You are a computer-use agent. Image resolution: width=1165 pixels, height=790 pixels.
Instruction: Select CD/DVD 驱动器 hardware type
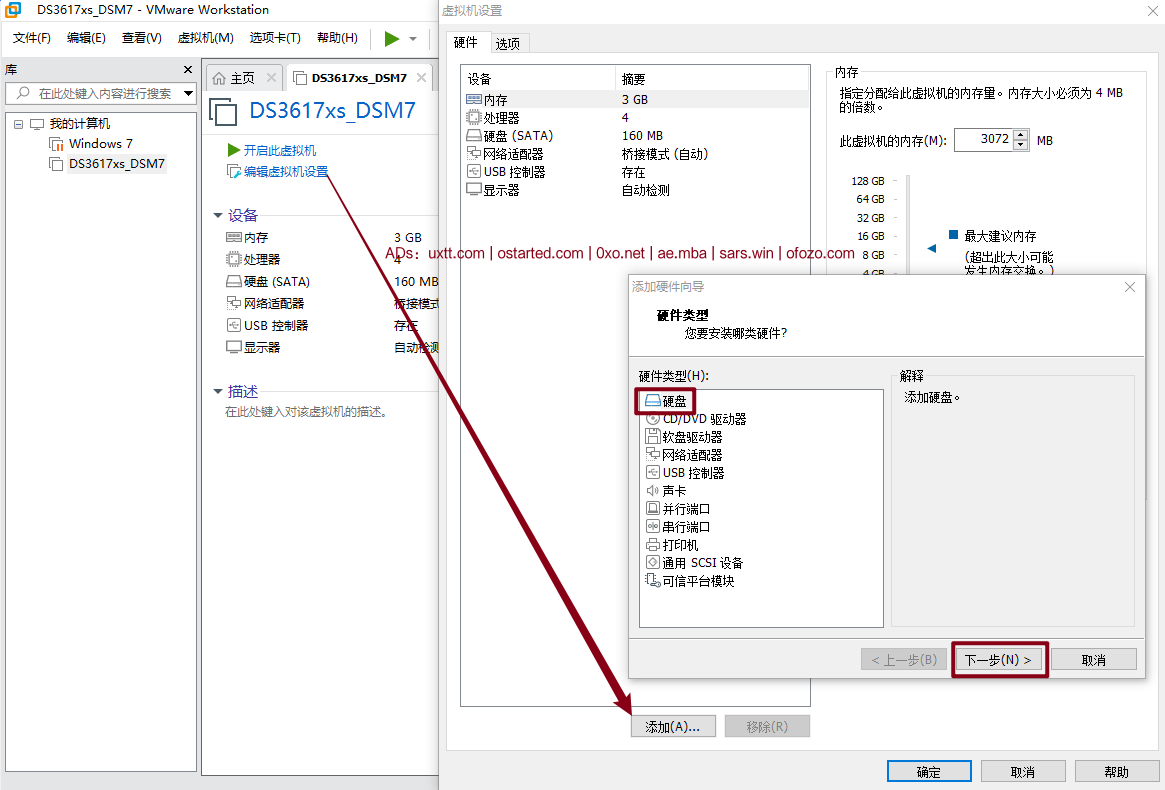696,419
